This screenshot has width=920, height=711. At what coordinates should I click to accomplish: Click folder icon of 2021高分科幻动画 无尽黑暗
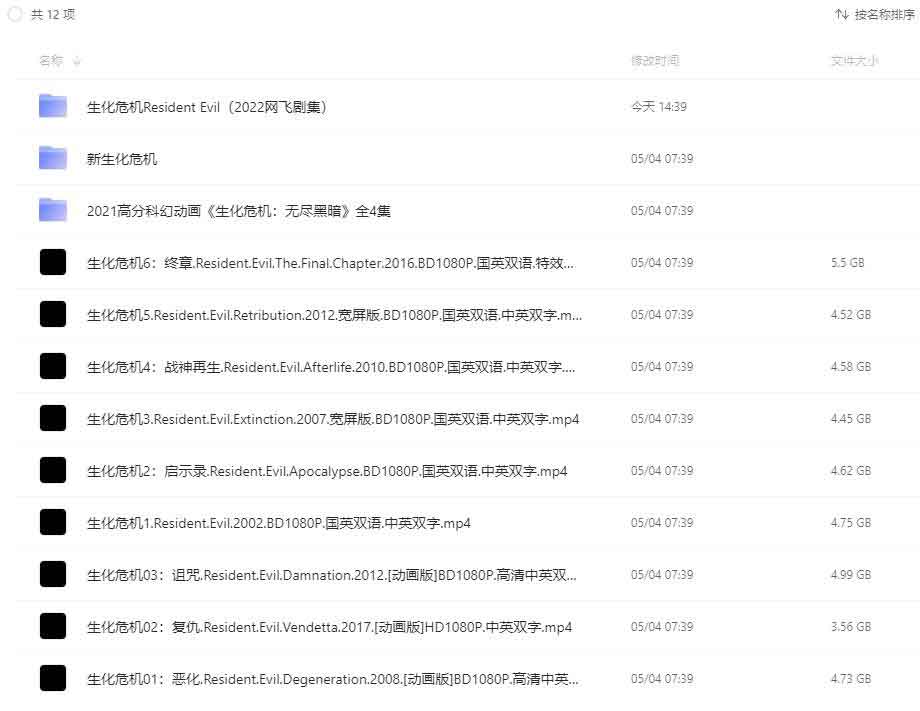pos(53,211)
